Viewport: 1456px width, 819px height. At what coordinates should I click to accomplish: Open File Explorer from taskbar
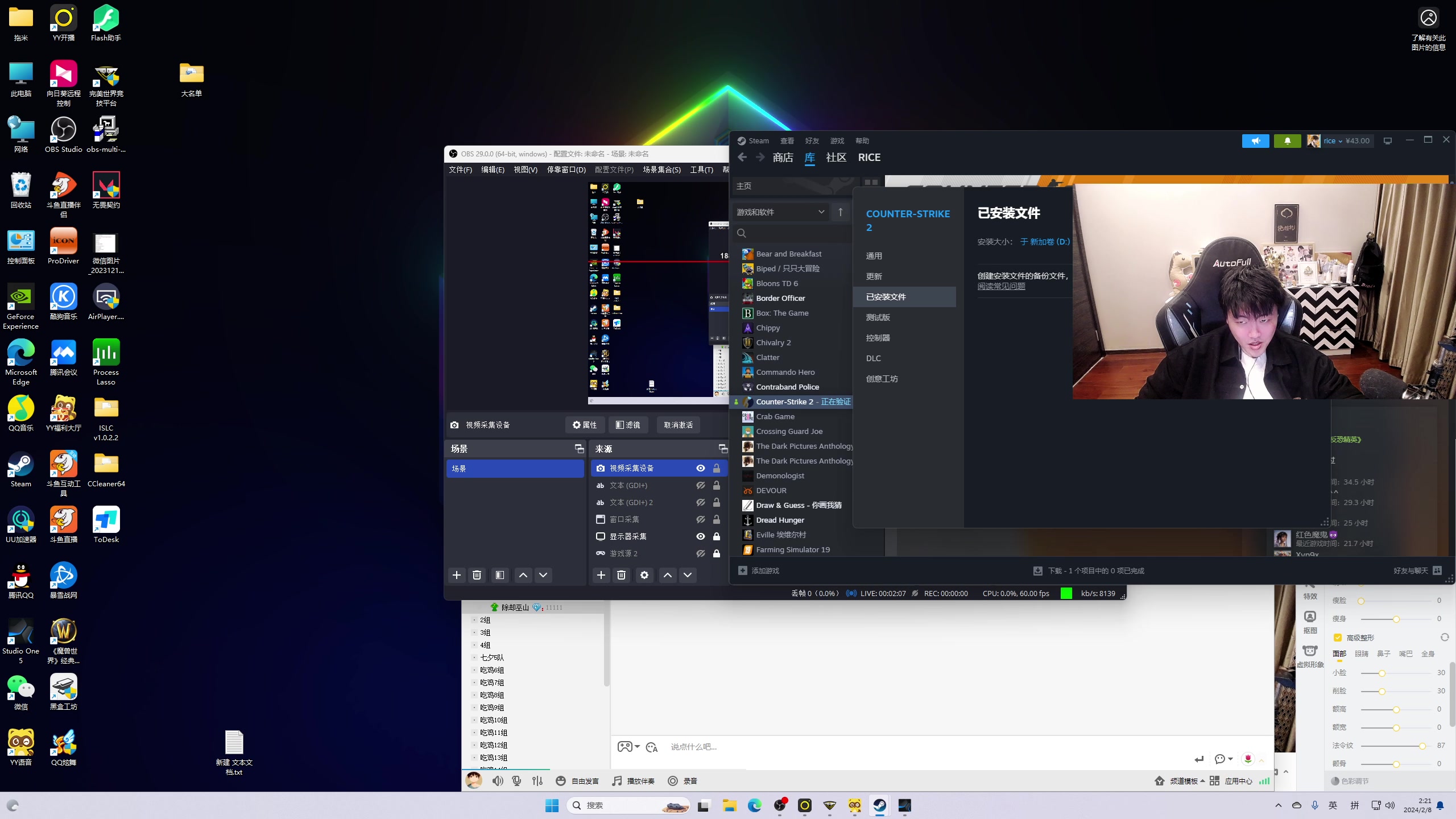pyautogui.click(x=730, y=805)
